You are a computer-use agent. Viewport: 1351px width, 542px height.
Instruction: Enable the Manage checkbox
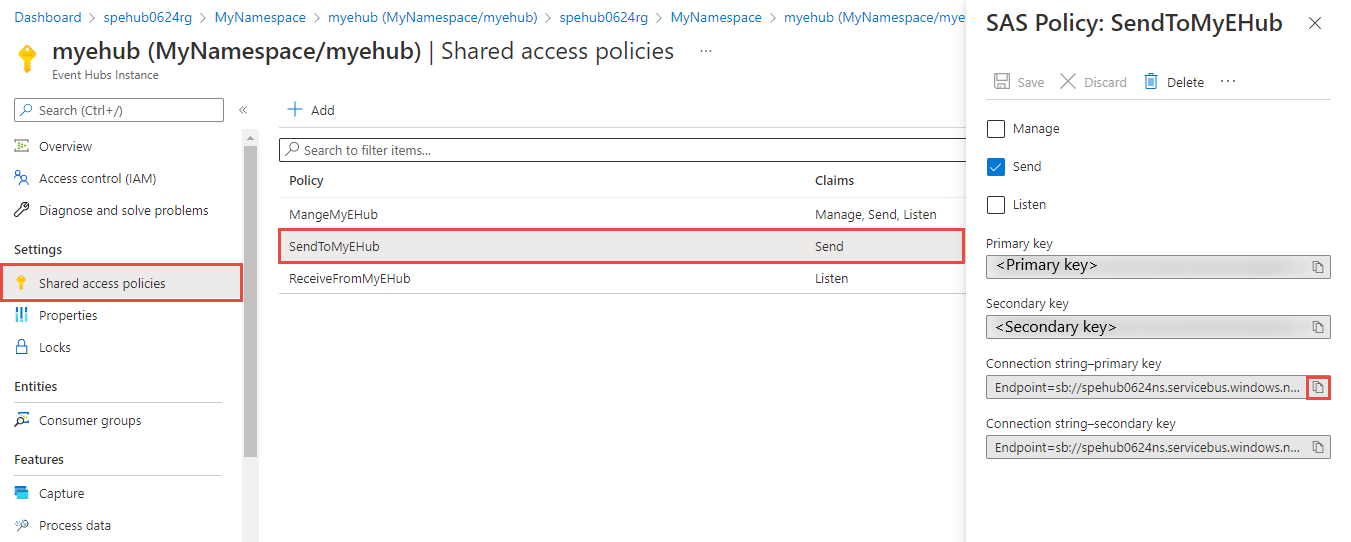(x=996, y=129)
